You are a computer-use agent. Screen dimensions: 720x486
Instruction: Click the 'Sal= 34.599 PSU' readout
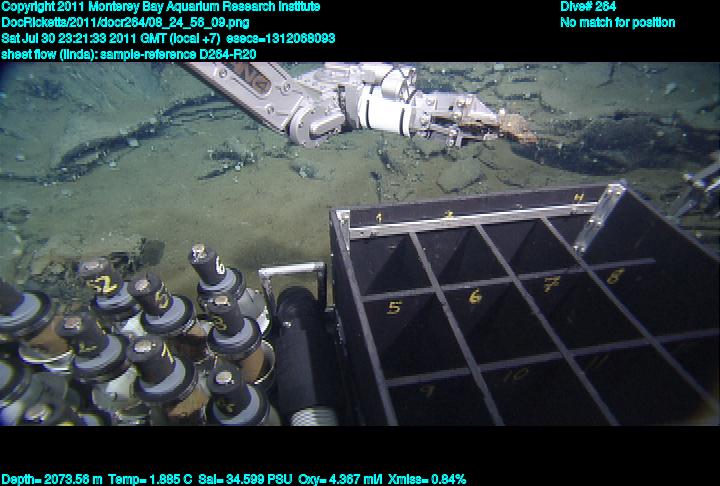click(245, 480)
